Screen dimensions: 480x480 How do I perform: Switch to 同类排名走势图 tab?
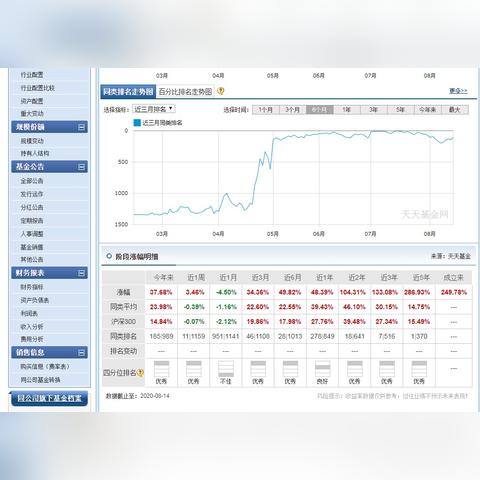pos(128,91)
